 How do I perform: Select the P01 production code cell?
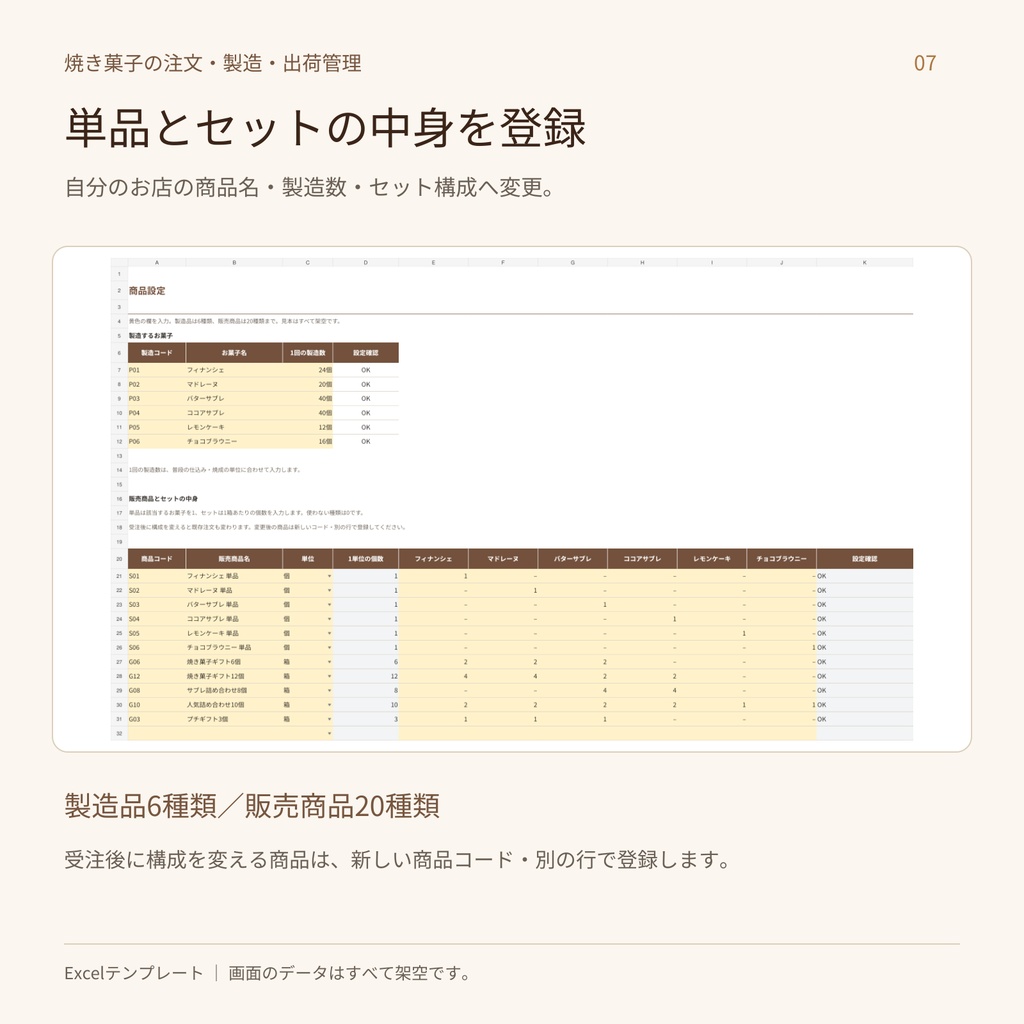157,370
